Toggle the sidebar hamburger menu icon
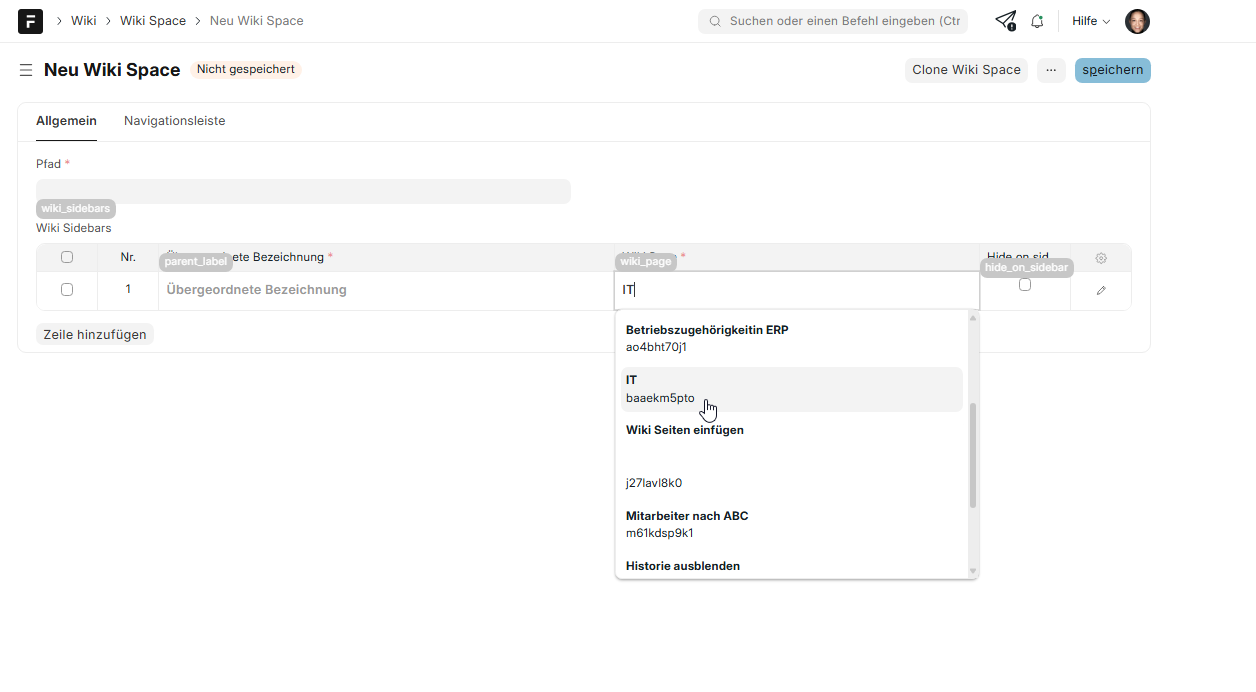Screen dimensions: 1256x692 (26, 70)
